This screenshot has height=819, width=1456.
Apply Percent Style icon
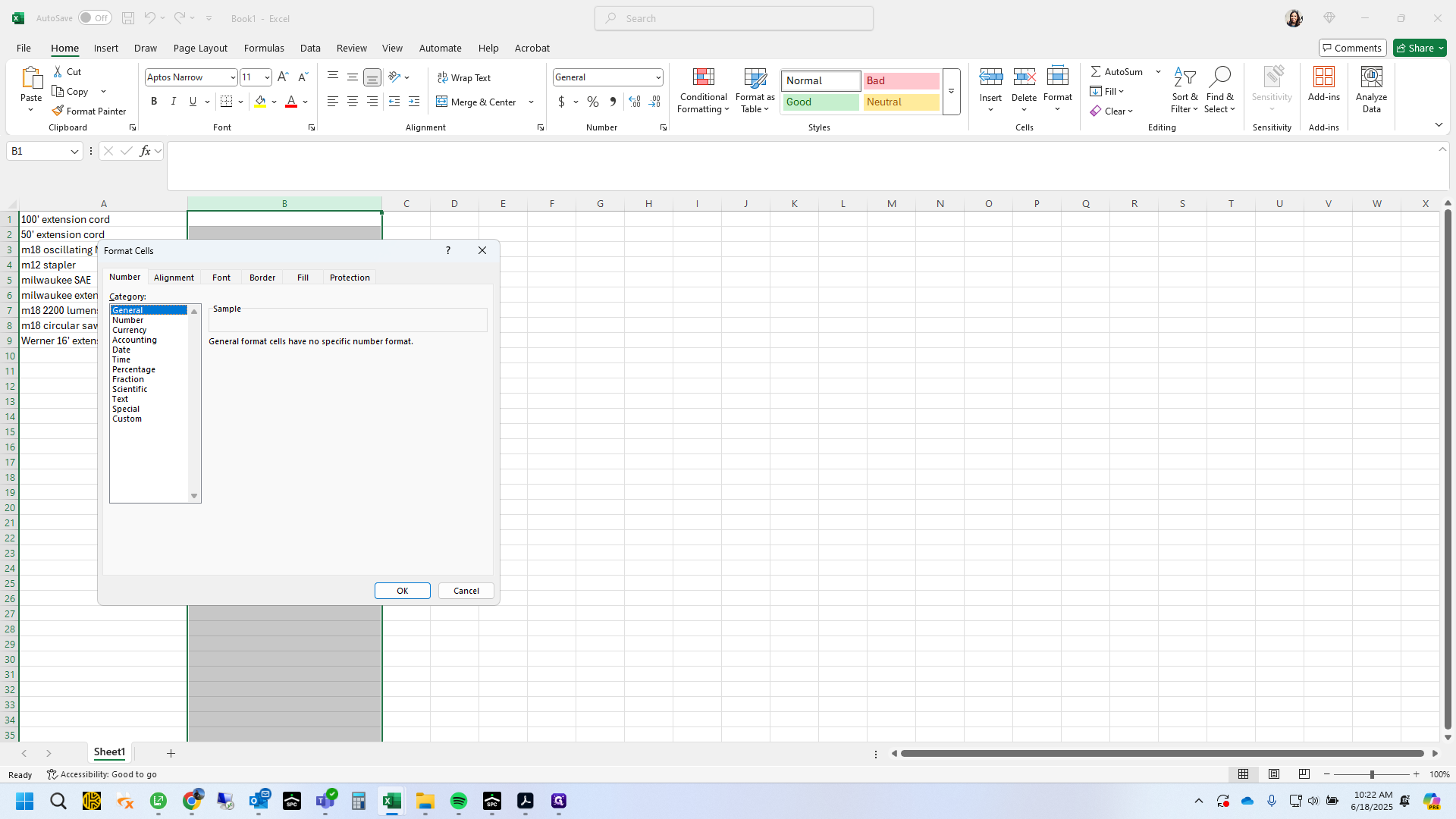point(593,102)
